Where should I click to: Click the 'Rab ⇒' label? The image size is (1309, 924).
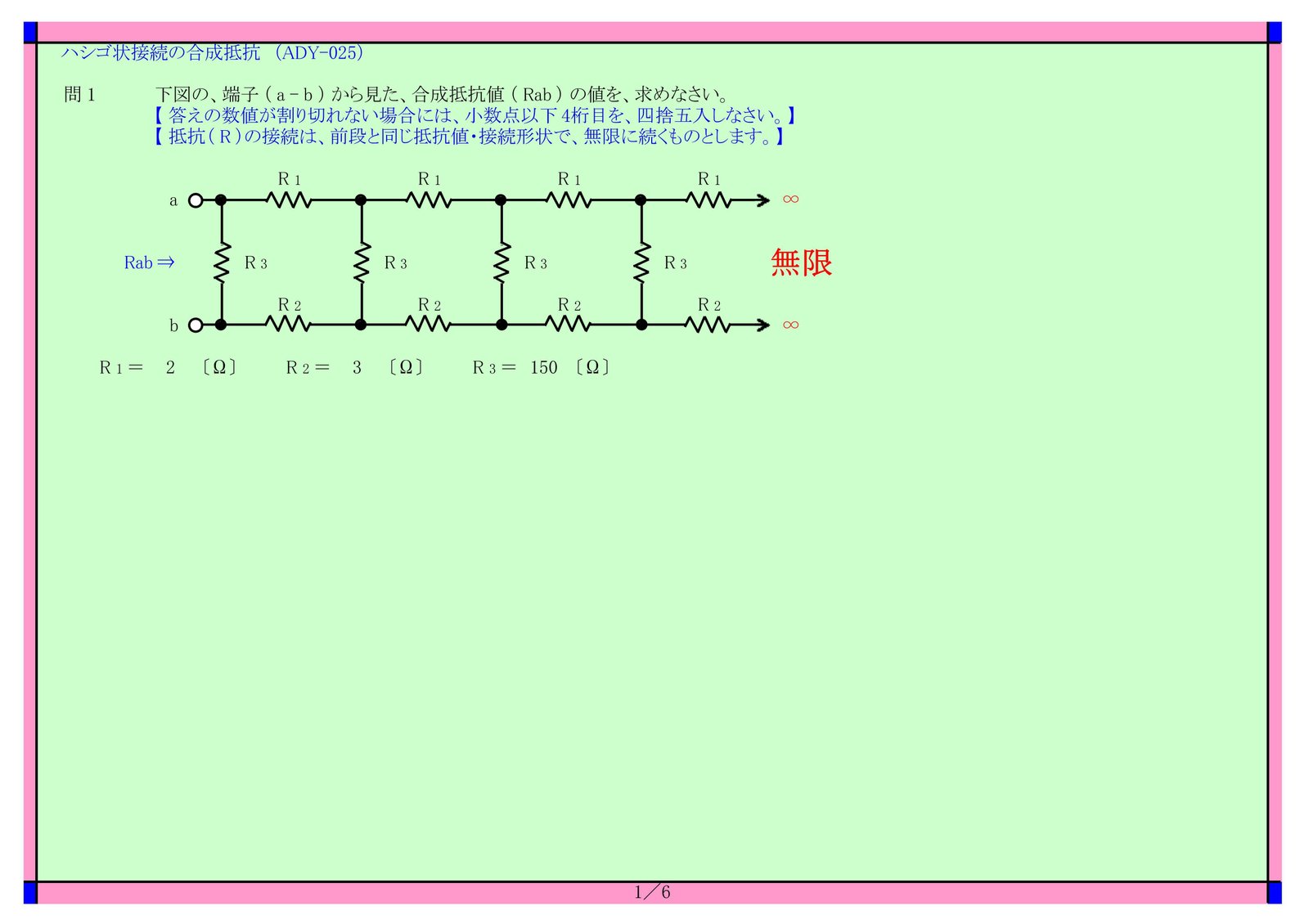[150, 262]
